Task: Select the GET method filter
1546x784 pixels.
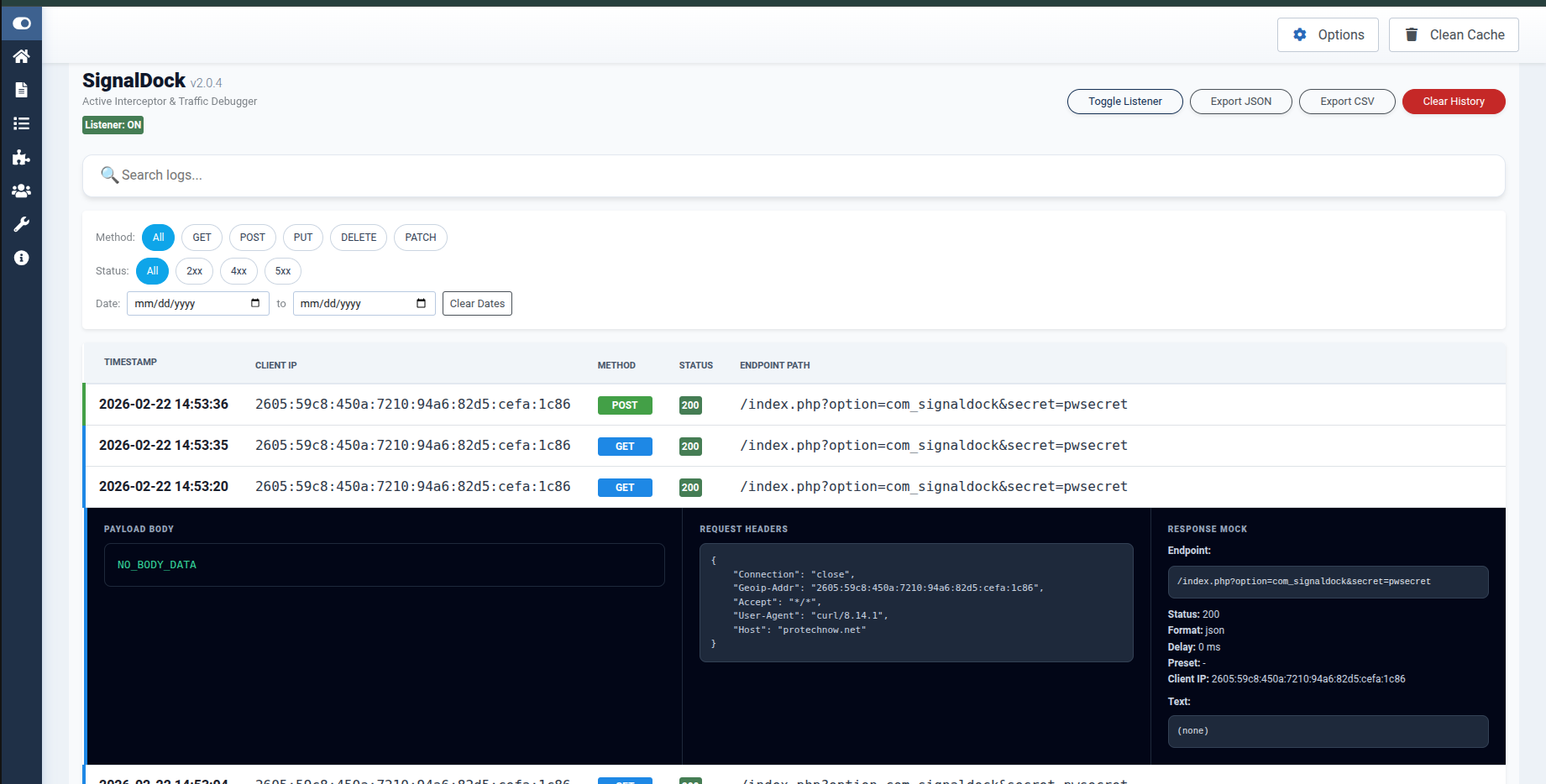Action: click(202, 238)
